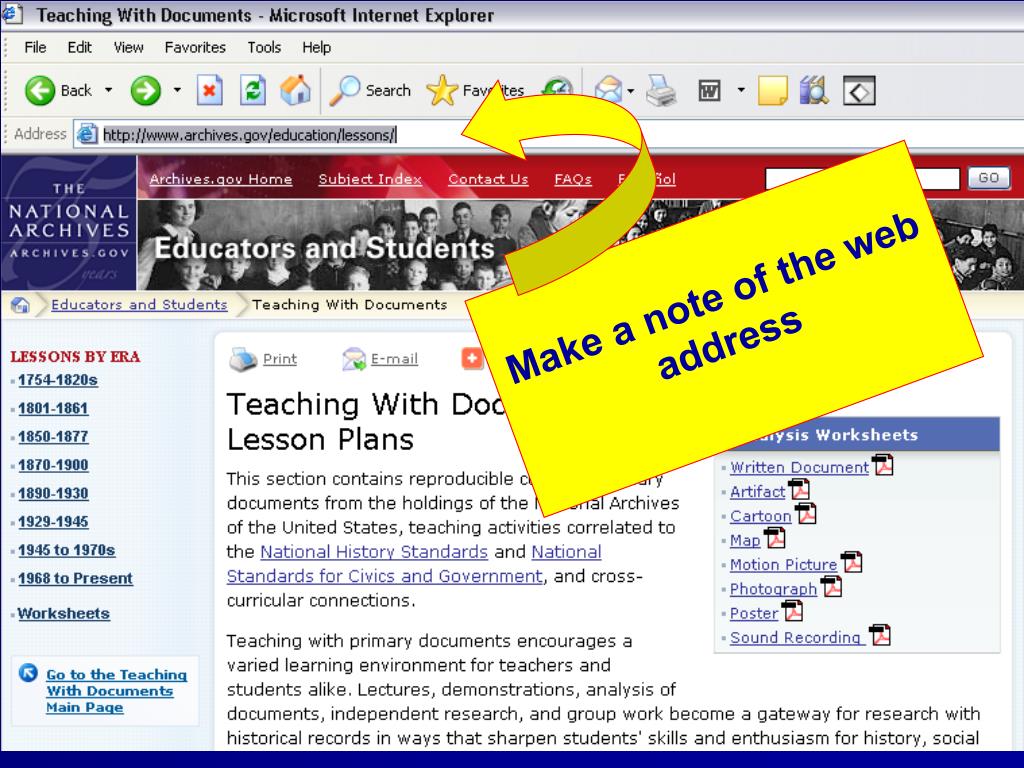The height and width of the screenshot is (768, 1024).
Task: Expand the Back button history dropdown
Action: click(108, 90)
